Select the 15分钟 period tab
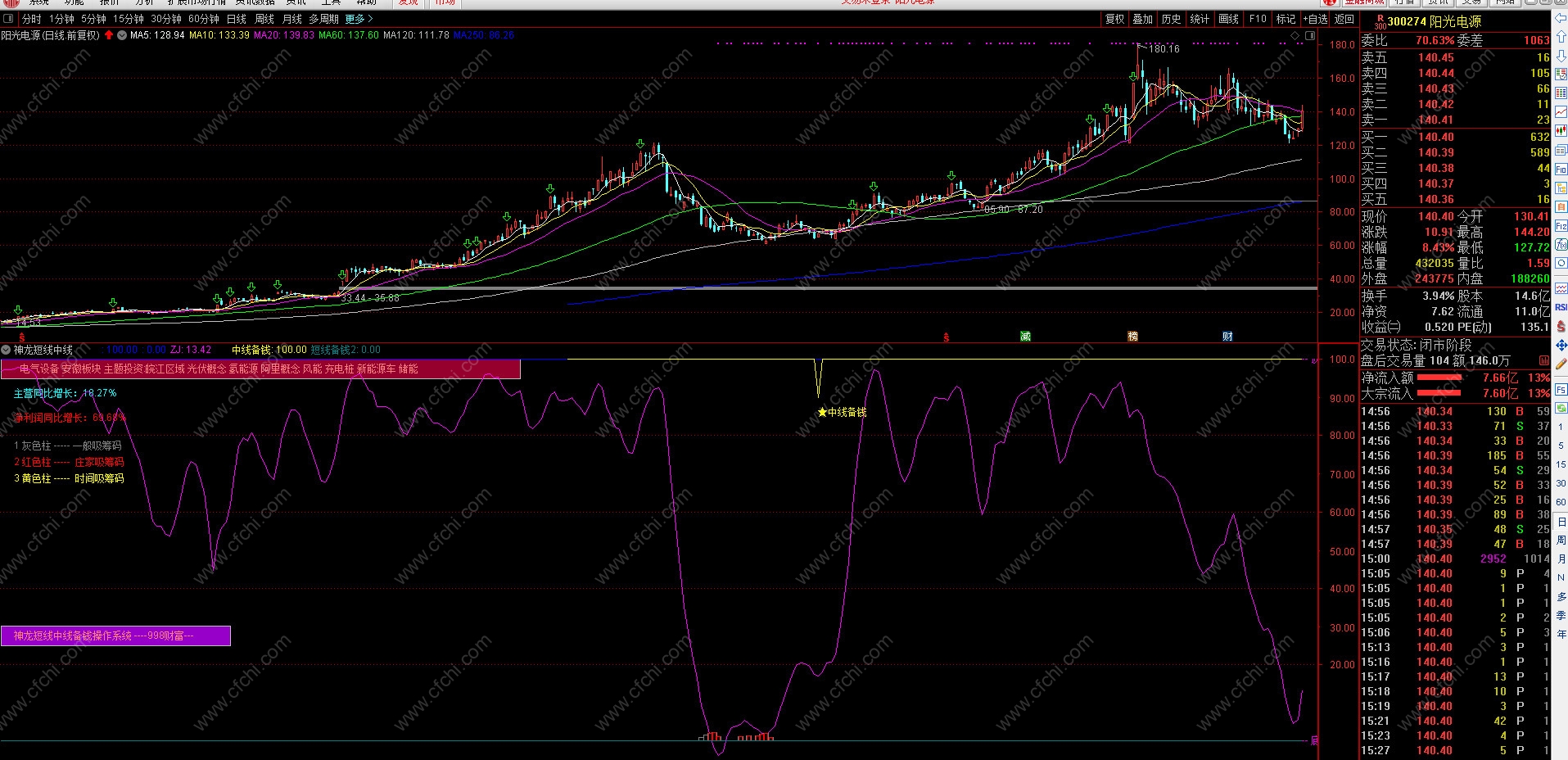Viewport: 1568px width, 760px height. (128, 19)
